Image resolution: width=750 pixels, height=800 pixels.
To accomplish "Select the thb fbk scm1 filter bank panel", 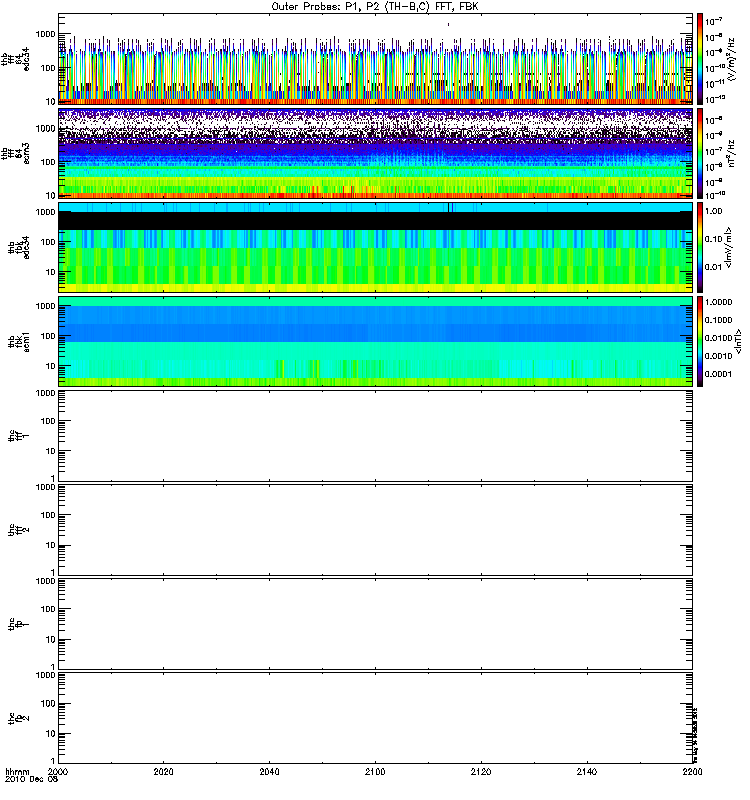I will click(376, 341).
